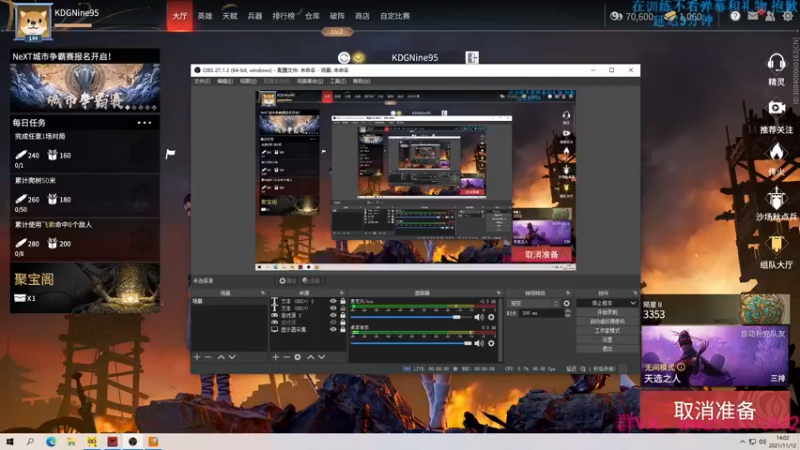
Task: Click 开始录制 in OBS controls
Action: click(x=607, y=312)
